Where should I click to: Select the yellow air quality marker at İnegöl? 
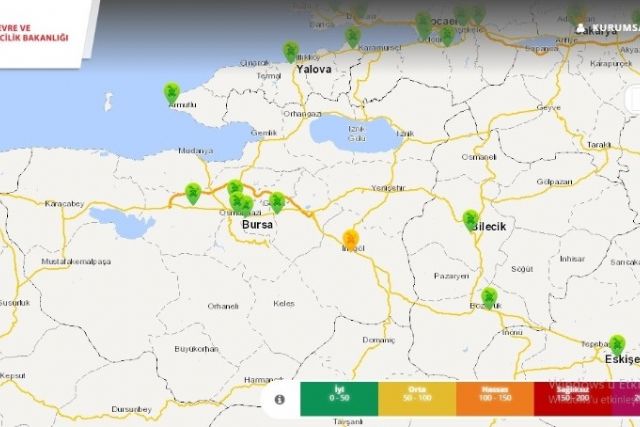click(351, 240)
